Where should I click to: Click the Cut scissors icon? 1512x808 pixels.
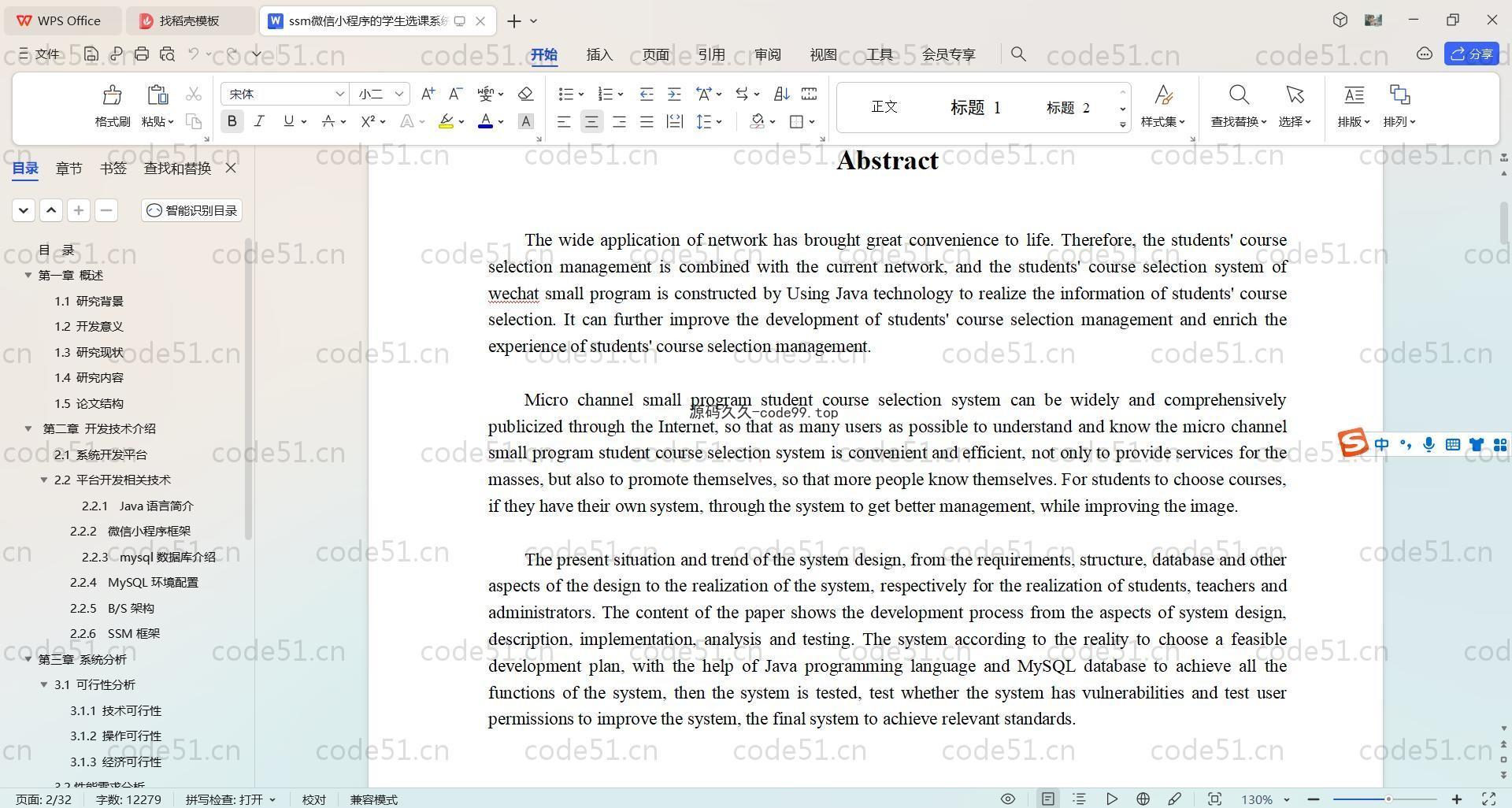click(194, 95)
